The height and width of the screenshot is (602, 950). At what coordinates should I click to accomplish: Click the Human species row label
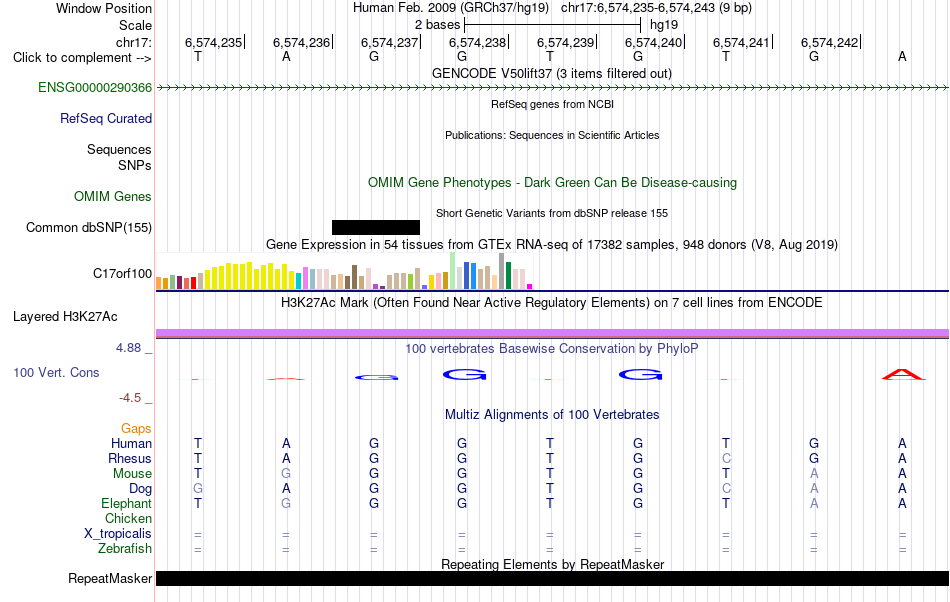tap(131, 444)
